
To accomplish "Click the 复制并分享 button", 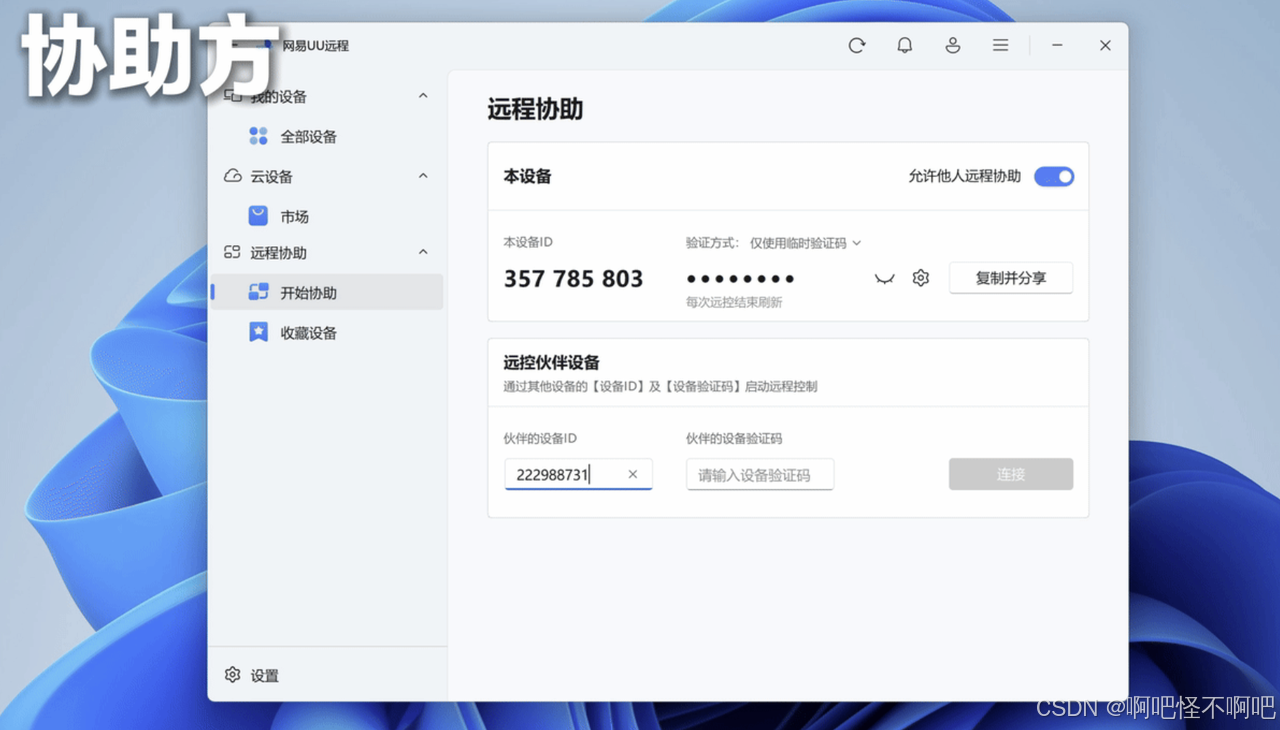I will coord(1011,278).
